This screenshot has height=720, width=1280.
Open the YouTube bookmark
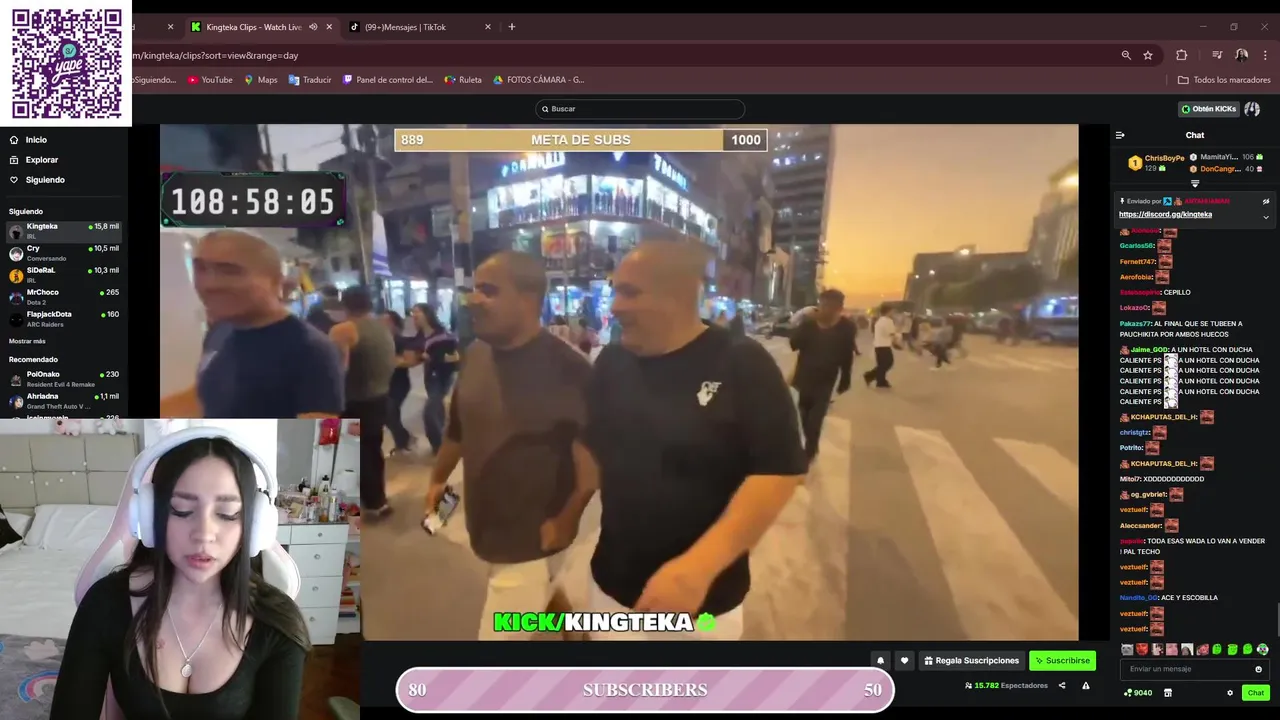[x=210, y=80]
